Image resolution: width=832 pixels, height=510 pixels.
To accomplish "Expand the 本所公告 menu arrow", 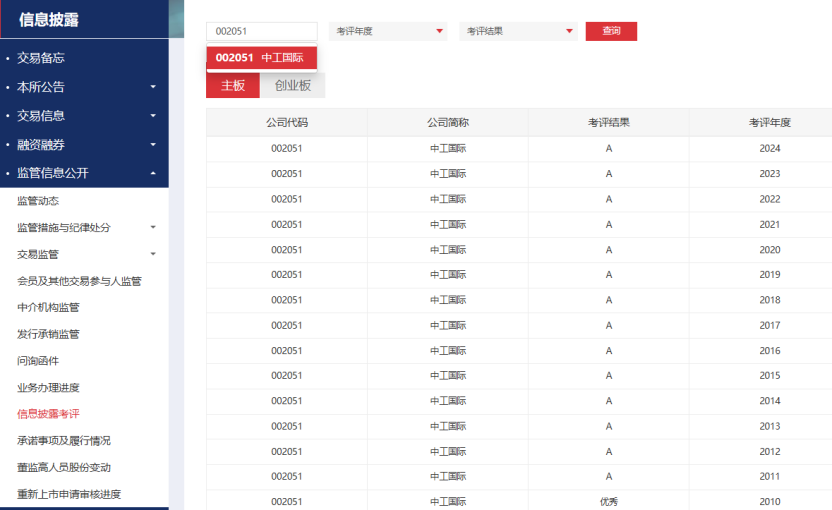I will [153, 87].
